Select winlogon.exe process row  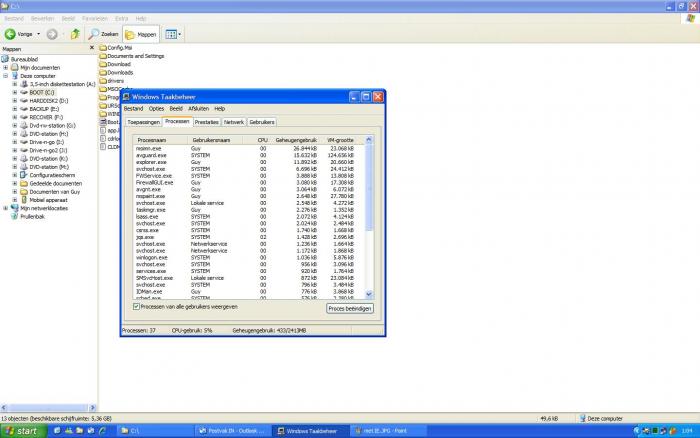click(248, 258)
